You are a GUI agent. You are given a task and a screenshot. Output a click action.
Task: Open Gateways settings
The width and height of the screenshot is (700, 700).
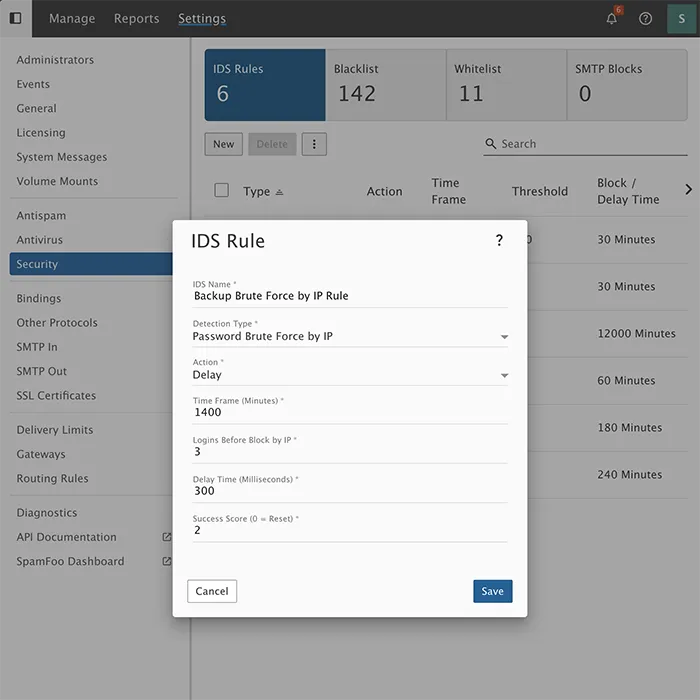pyautogui.click(x=41, y=454)
